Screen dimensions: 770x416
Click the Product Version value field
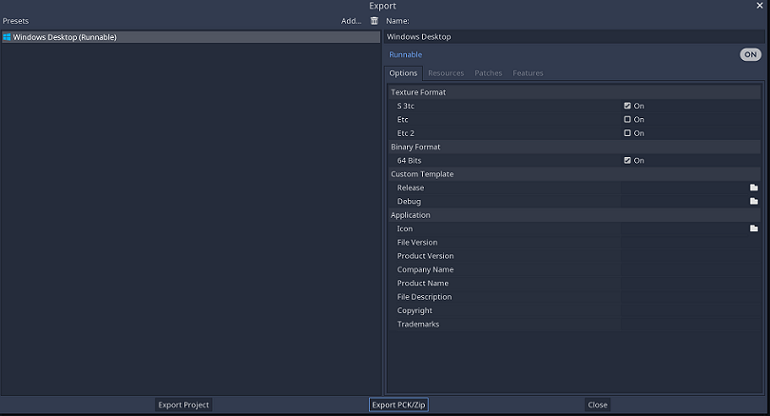click(691, 256)
